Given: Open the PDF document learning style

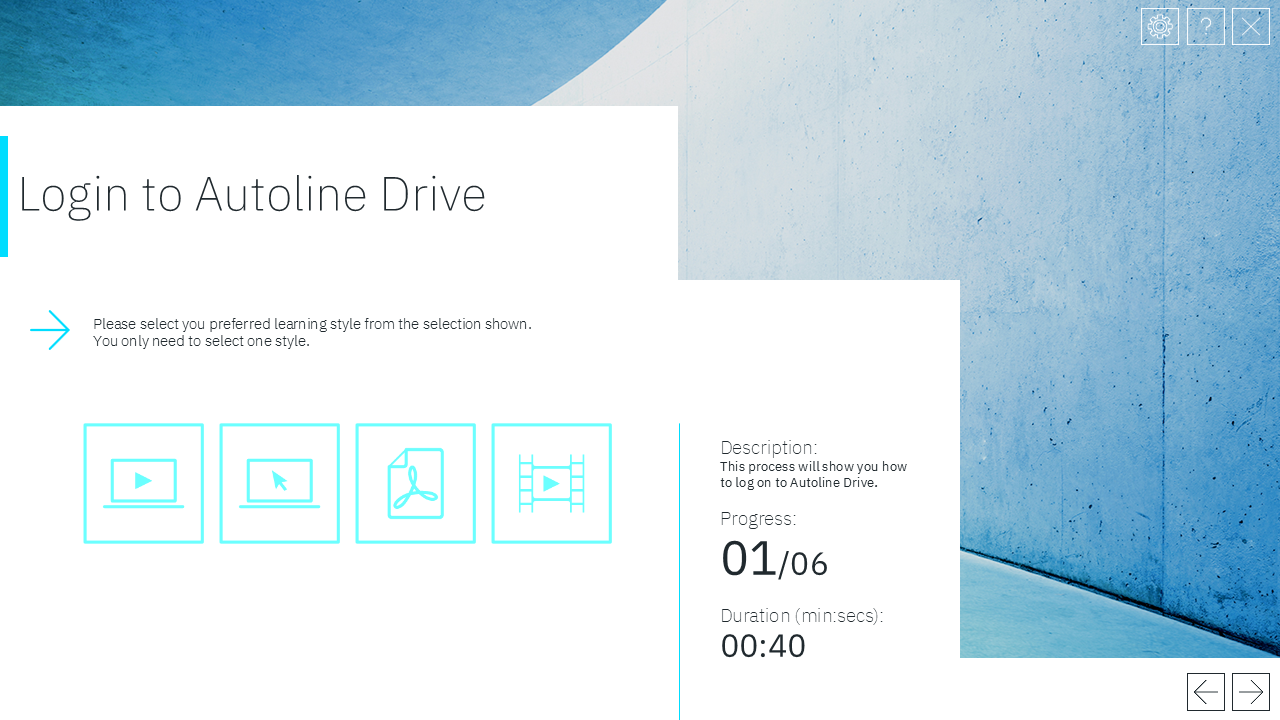Looking at the screenshot, I should (x=415, y=483).
